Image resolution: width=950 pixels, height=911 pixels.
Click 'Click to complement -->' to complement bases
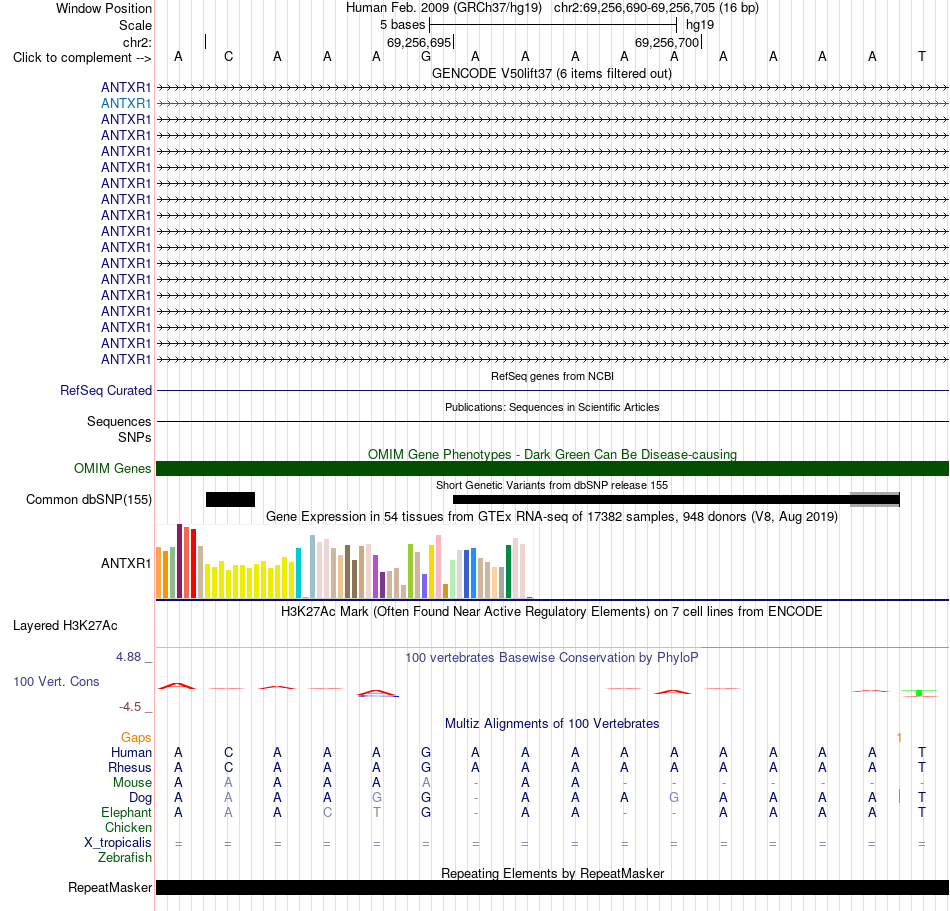click(82, 58)
